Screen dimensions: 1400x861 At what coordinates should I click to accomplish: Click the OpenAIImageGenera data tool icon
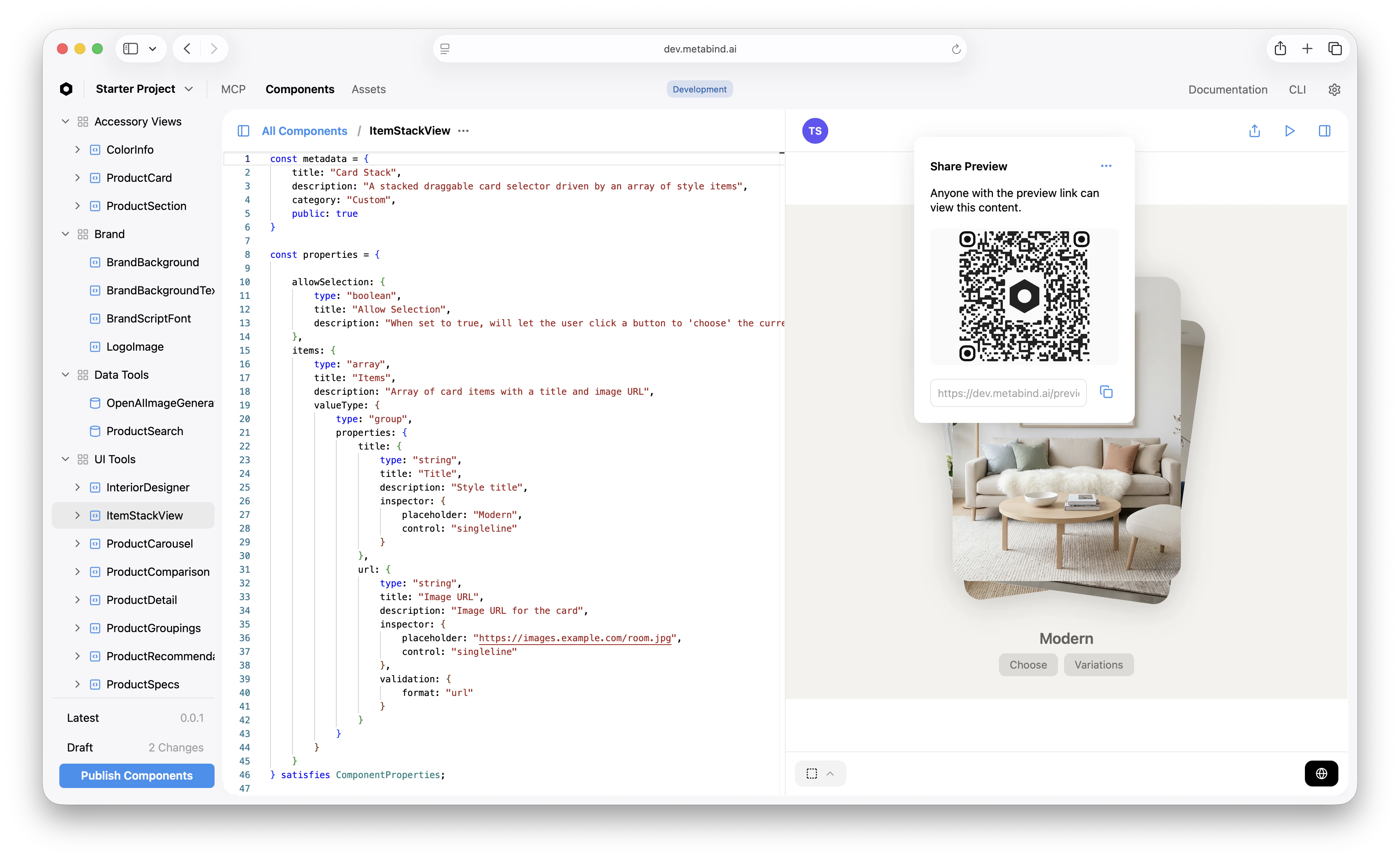point(95,403)
